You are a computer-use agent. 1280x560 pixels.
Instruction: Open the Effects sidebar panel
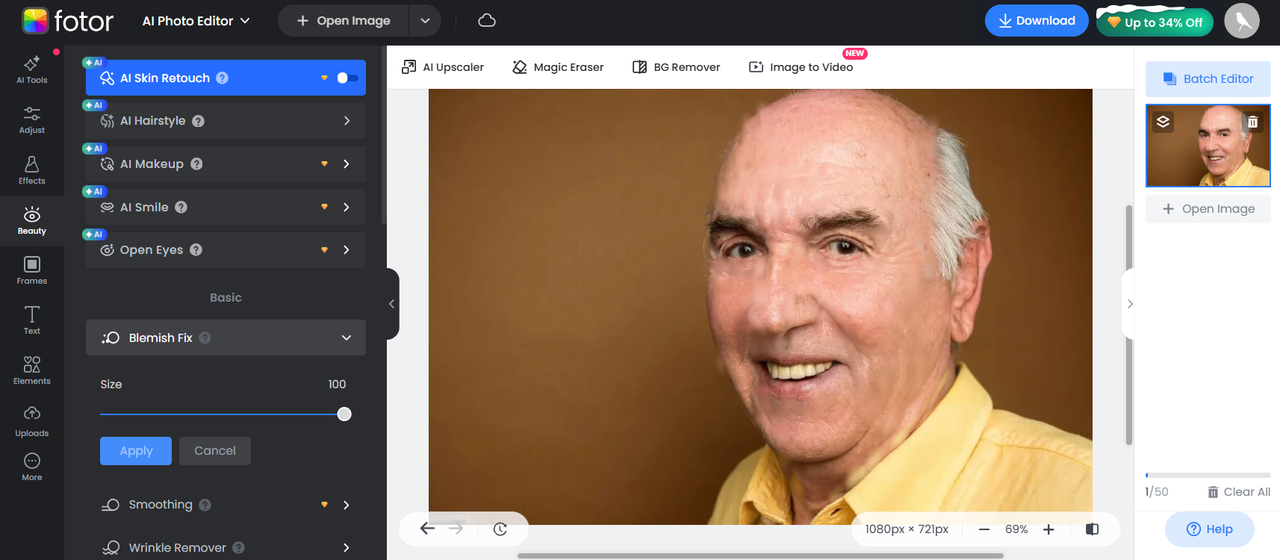tap(31, 170)
